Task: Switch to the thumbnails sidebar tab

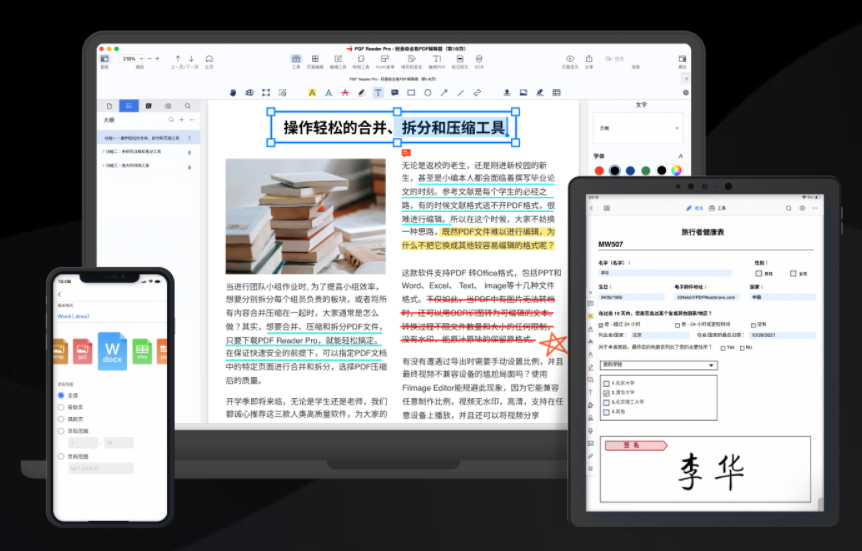Action: coord(109,106)
